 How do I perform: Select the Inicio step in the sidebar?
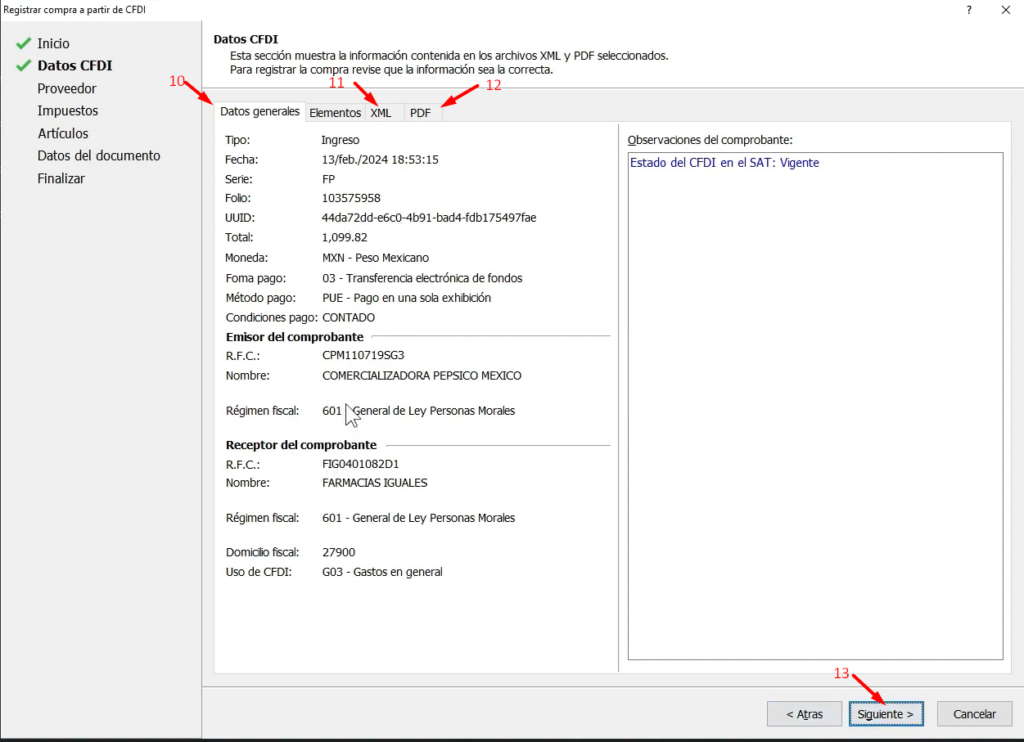click(x=54, y=44)
